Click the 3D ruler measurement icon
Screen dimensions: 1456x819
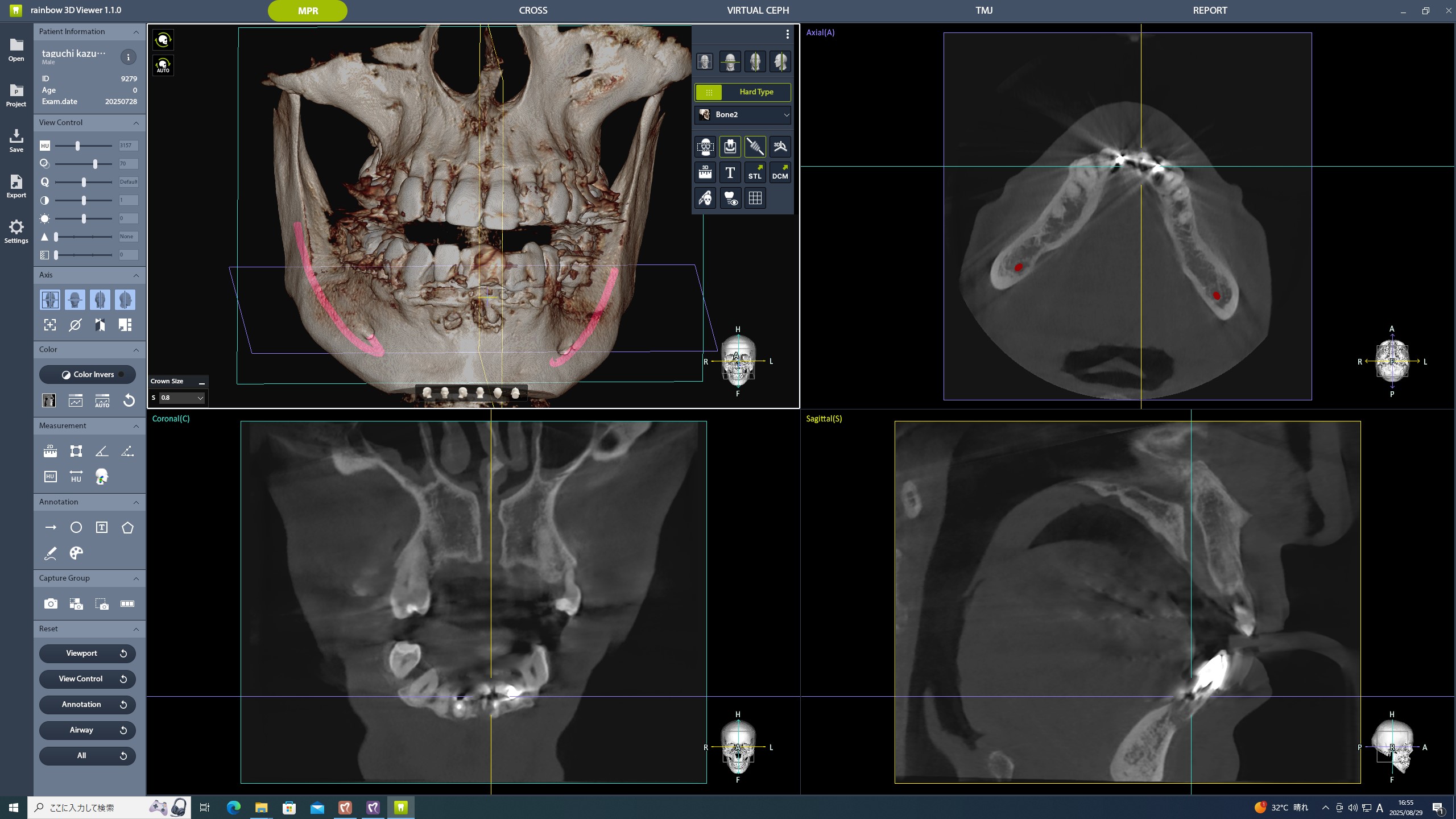tap(705, 172)
